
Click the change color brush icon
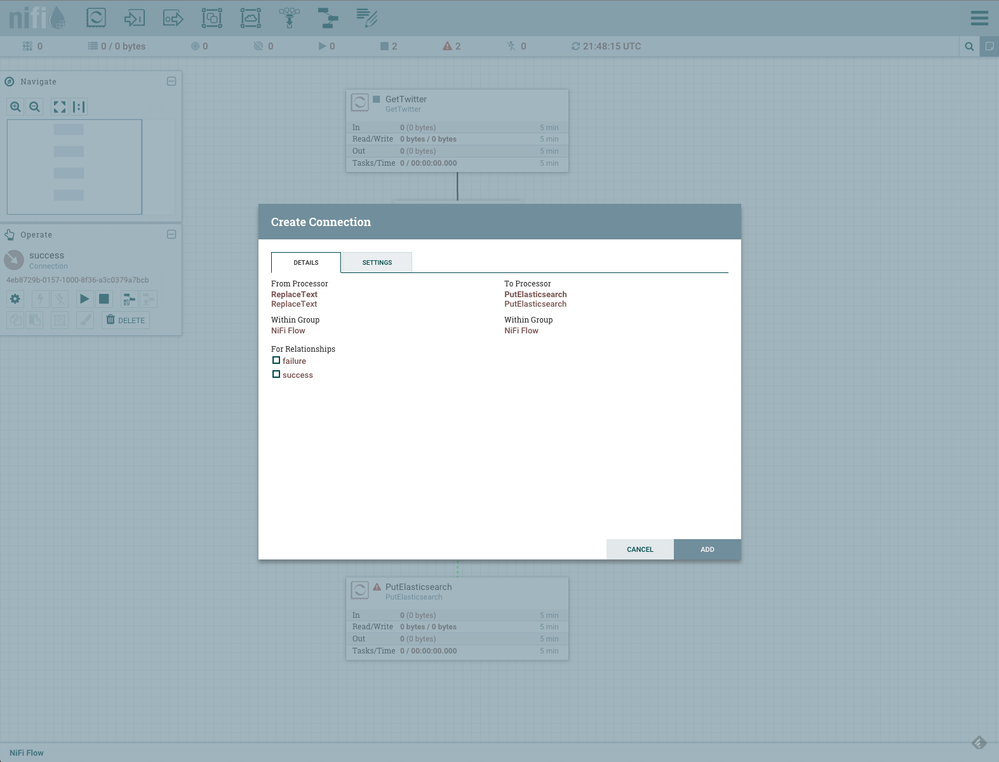pyautogui.click(x=85, y=320)
